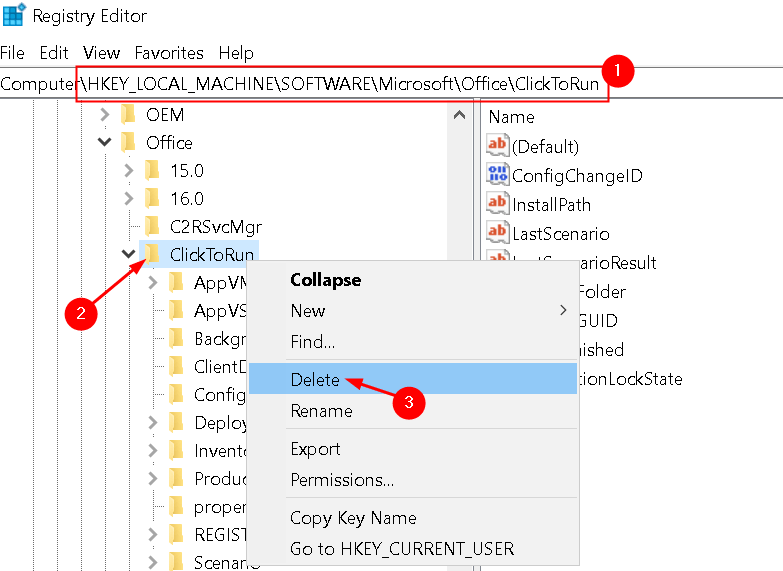This screenshot has height=571, width=783.
Task: Open the New submenu in context menu
Action: [412, 311]
